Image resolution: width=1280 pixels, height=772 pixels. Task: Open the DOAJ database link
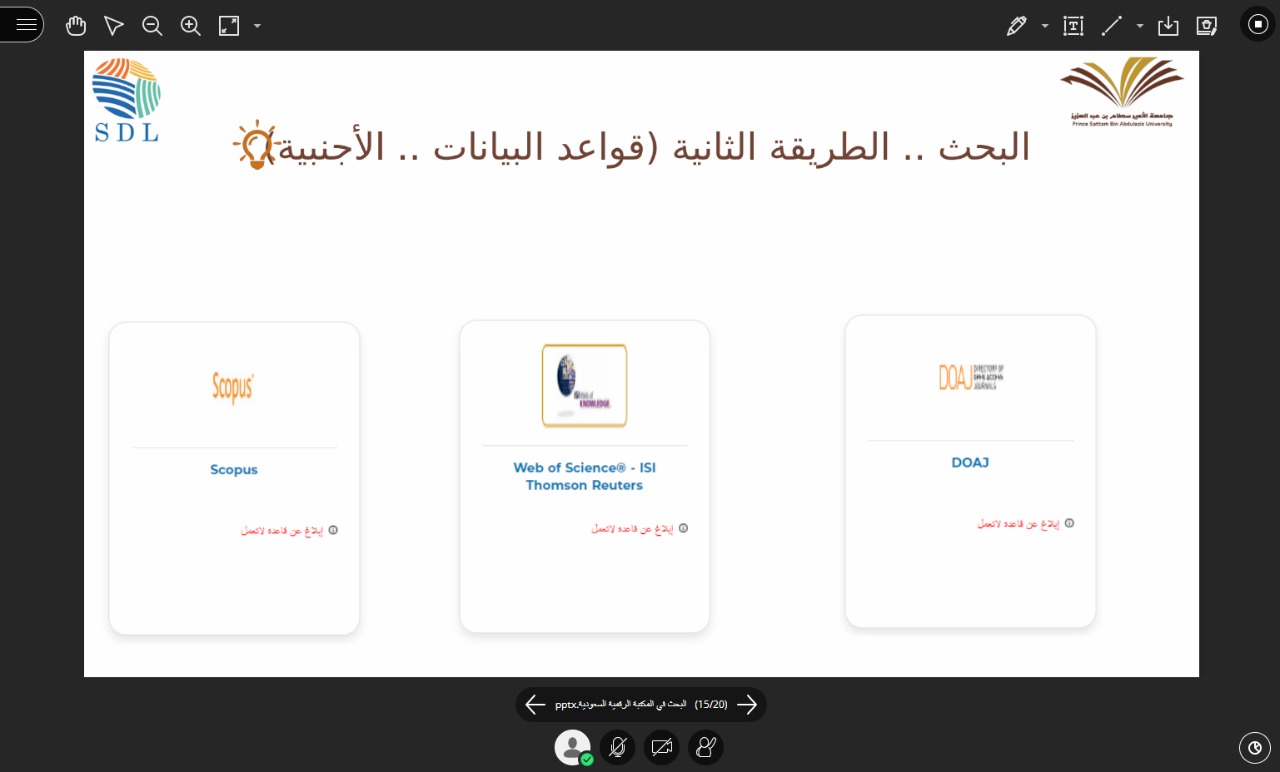[970, 463]
